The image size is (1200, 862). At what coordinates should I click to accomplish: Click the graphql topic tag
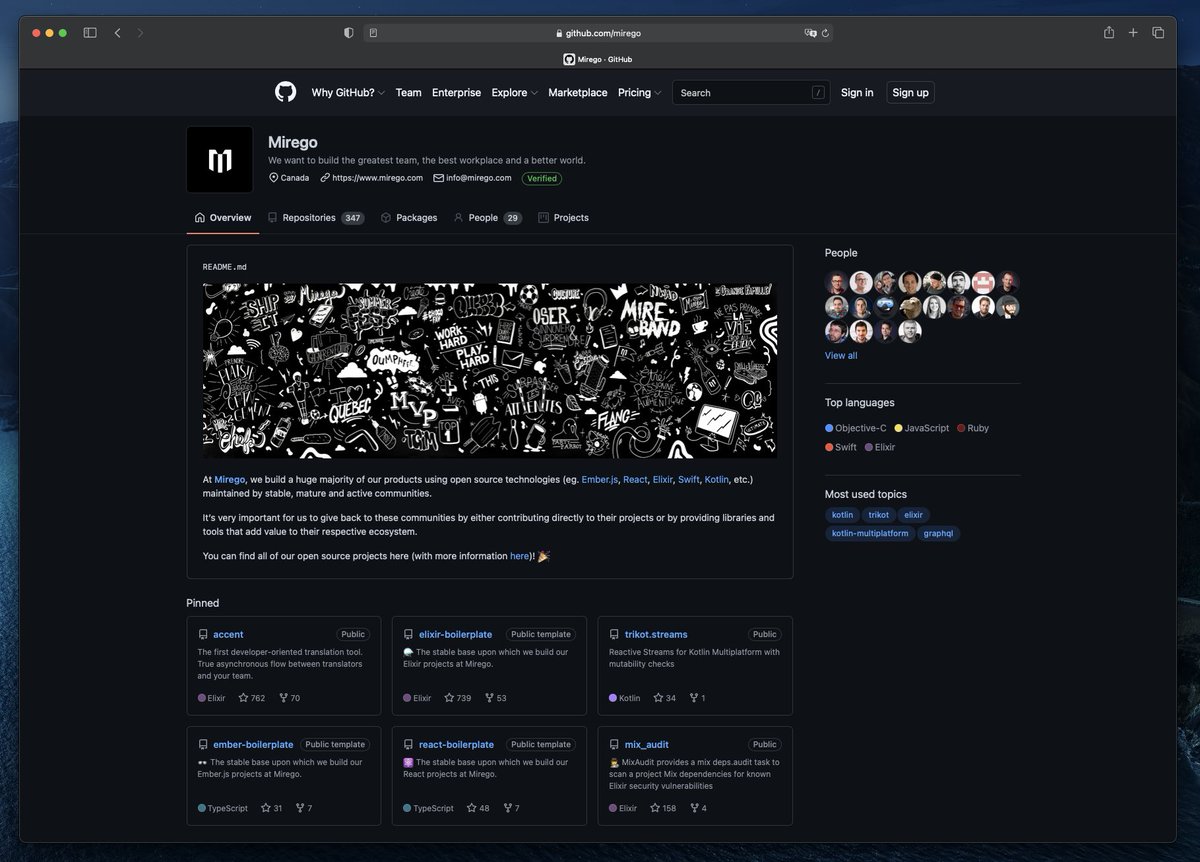[938, 534]
